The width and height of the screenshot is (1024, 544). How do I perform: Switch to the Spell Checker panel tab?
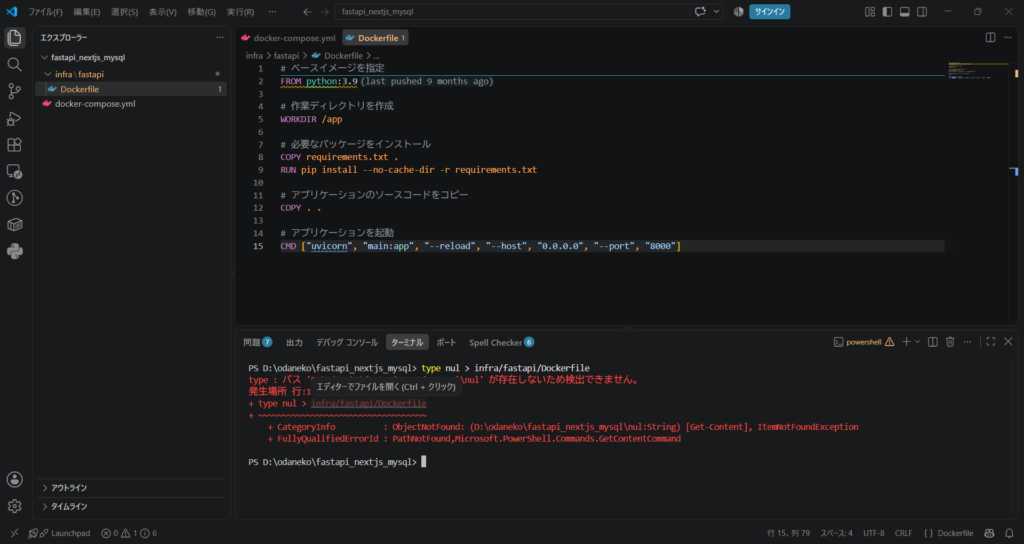tap(501, 342)
